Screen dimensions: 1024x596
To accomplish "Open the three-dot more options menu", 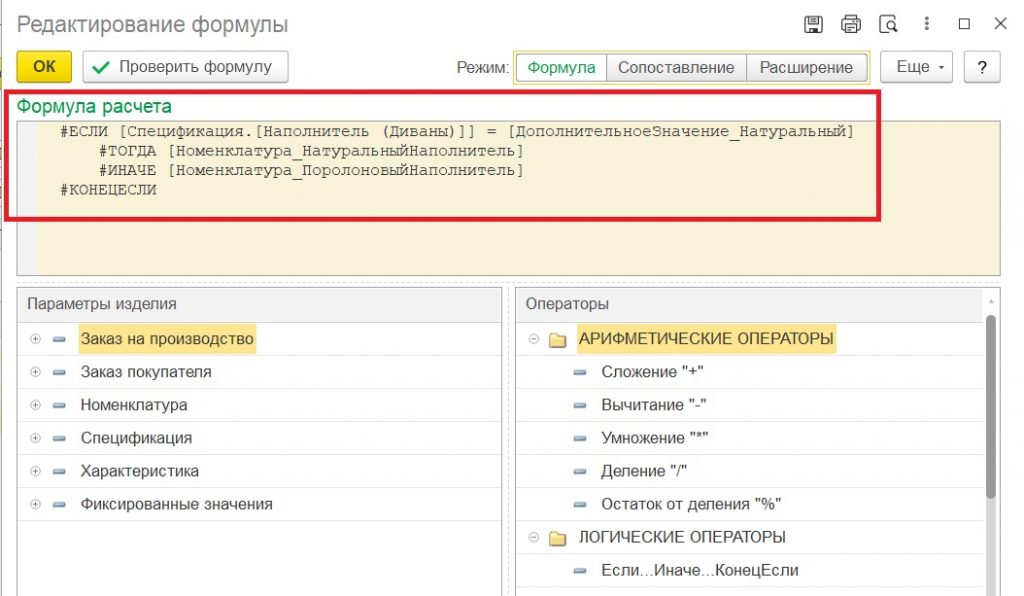I will coord(926,24).
